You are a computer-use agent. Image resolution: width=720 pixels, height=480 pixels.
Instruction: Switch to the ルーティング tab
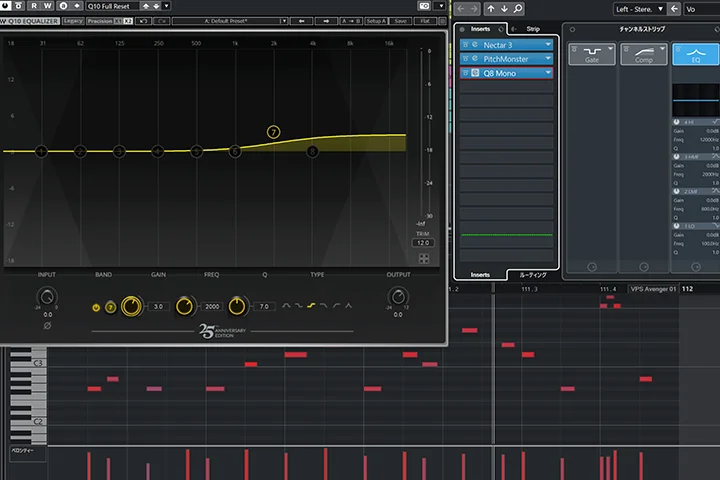tap(533, 275)
